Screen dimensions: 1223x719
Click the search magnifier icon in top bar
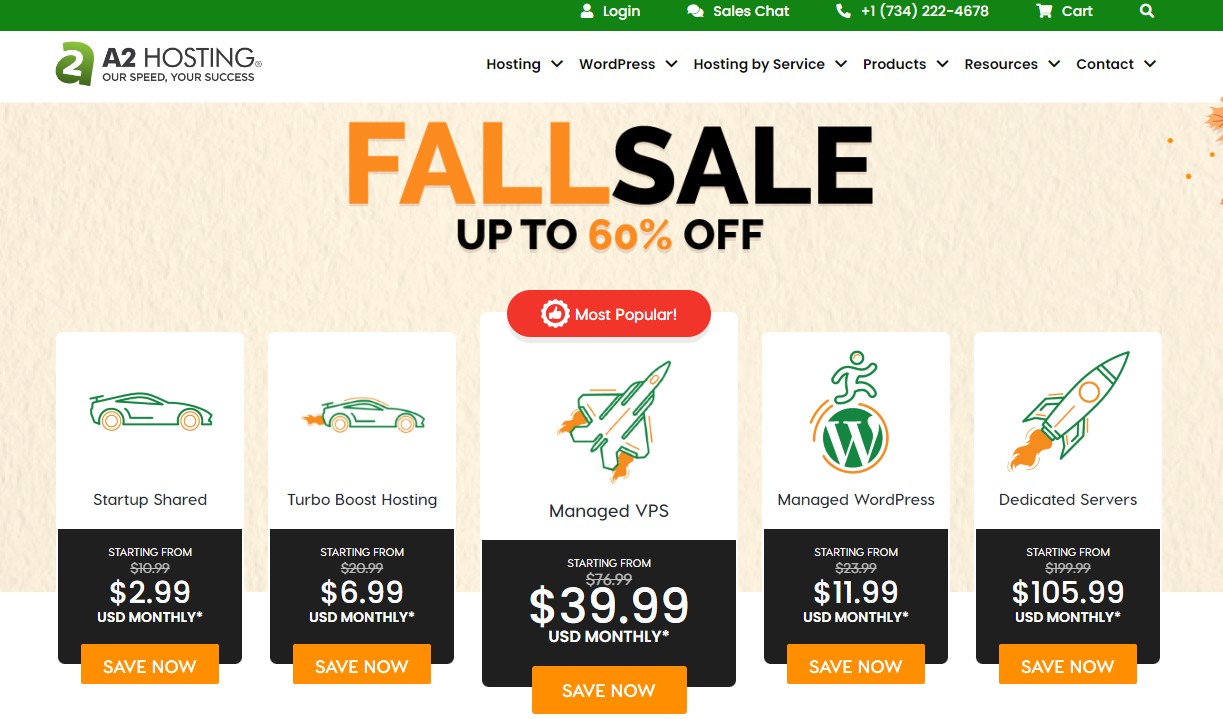1147,12
